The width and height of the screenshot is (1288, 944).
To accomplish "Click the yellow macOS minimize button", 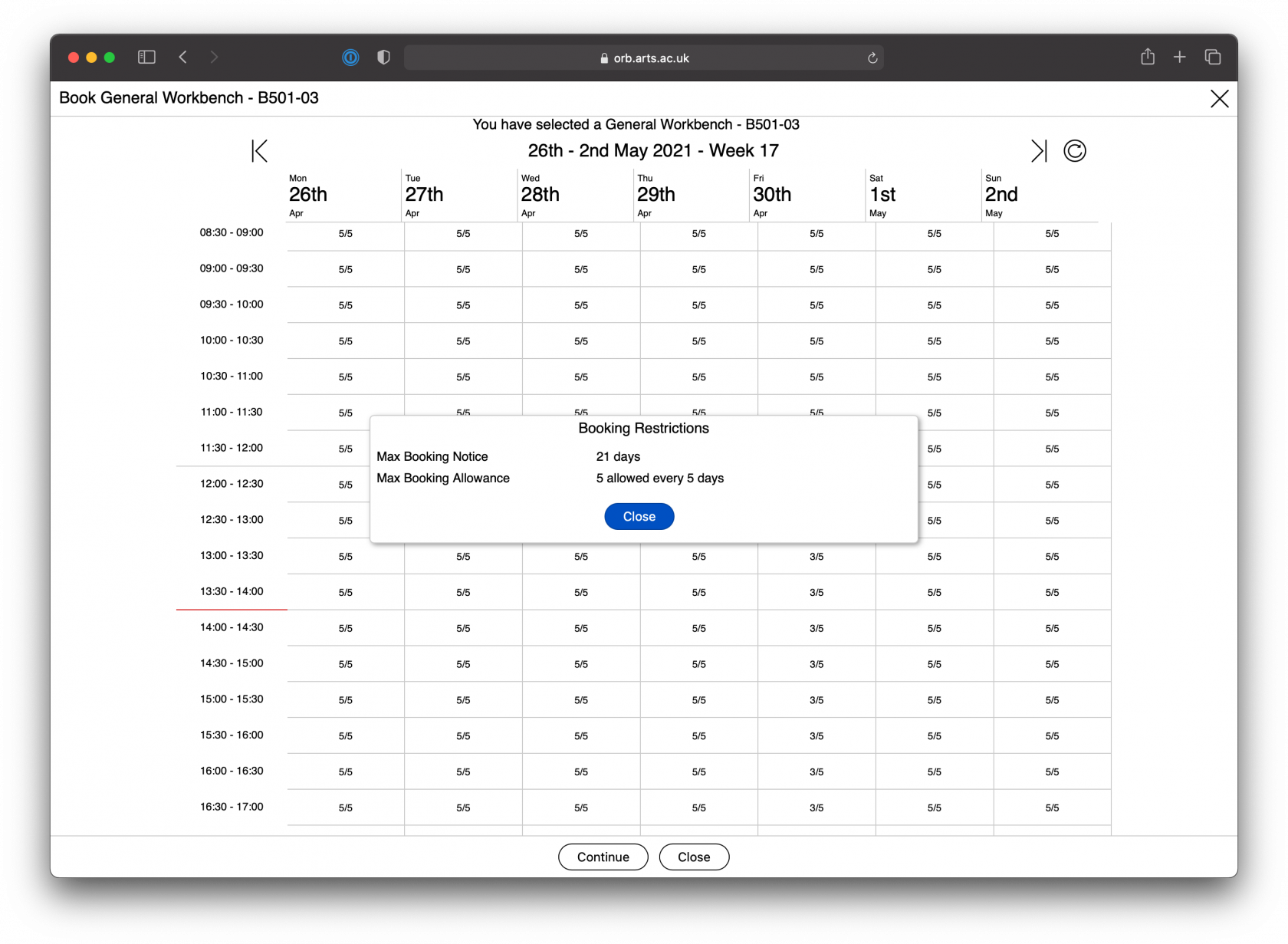I will click(x=91, y=58).
